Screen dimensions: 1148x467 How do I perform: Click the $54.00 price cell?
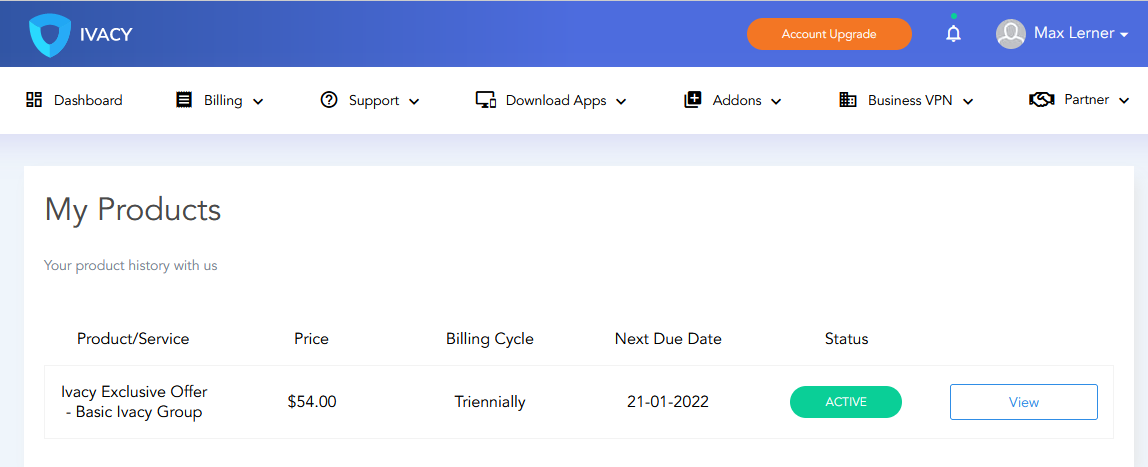pos(312,402)
